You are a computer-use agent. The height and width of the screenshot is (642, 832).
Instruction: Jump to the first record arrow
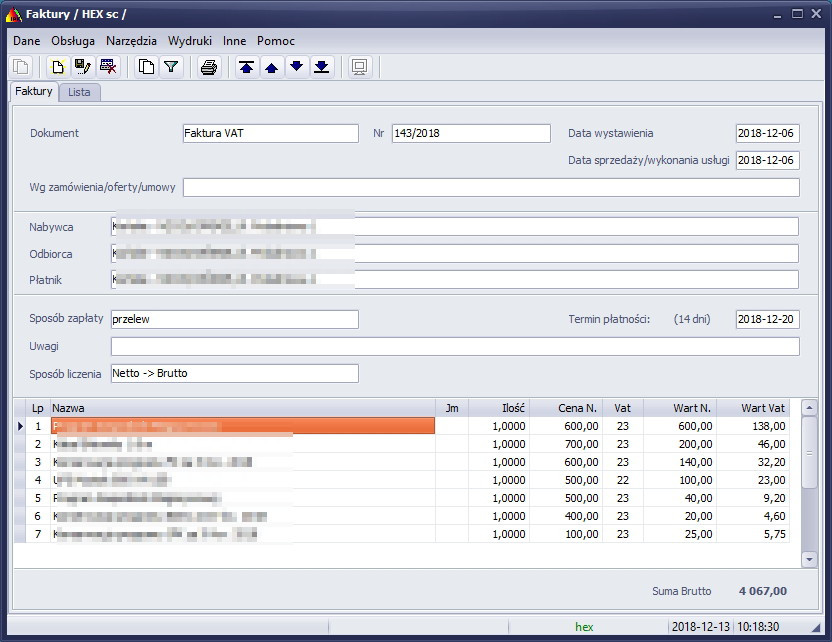(x=246, y=67)
